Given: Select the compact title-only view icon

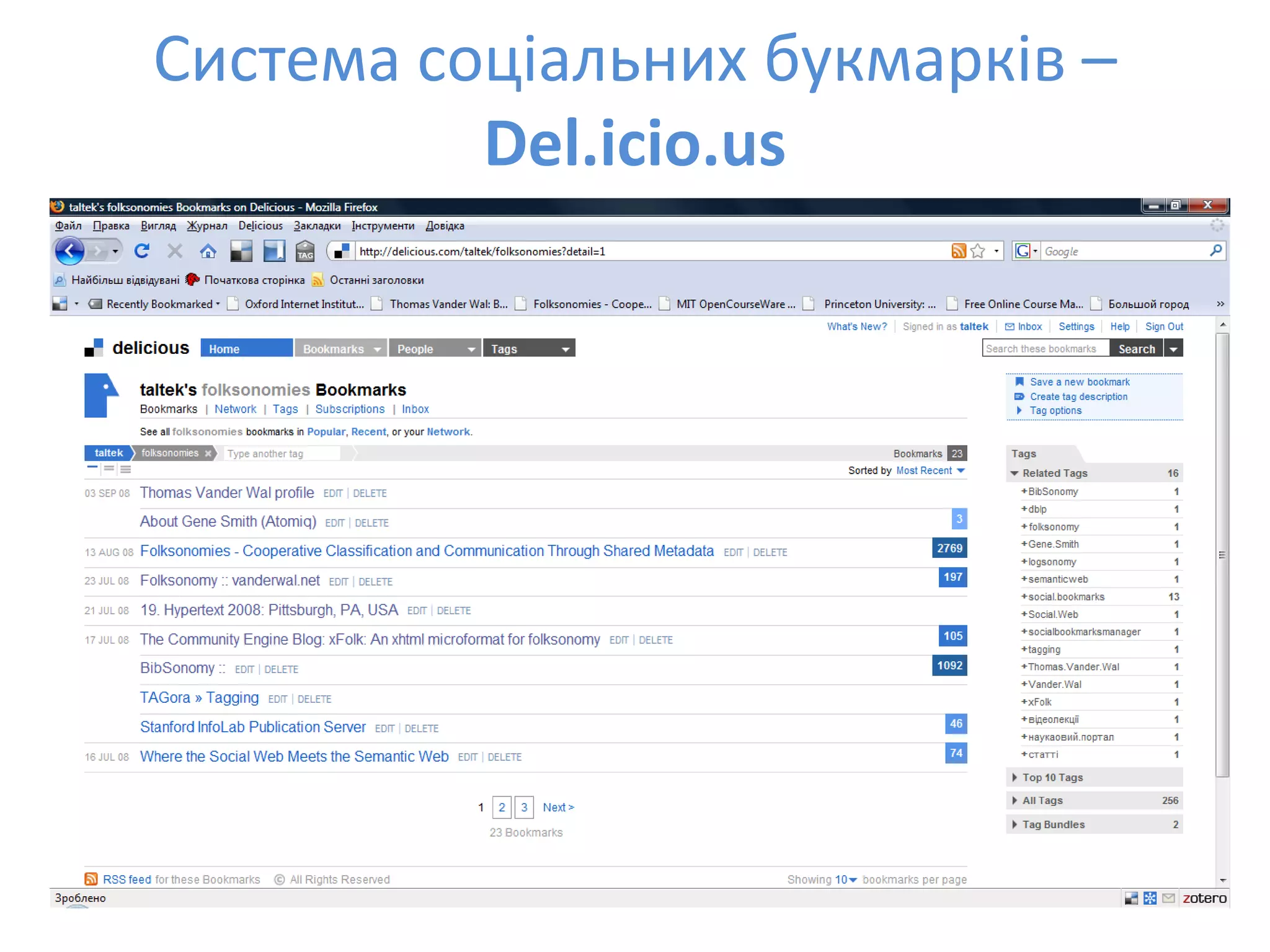Looking at the screenshot, I should [x=92, y=469].
